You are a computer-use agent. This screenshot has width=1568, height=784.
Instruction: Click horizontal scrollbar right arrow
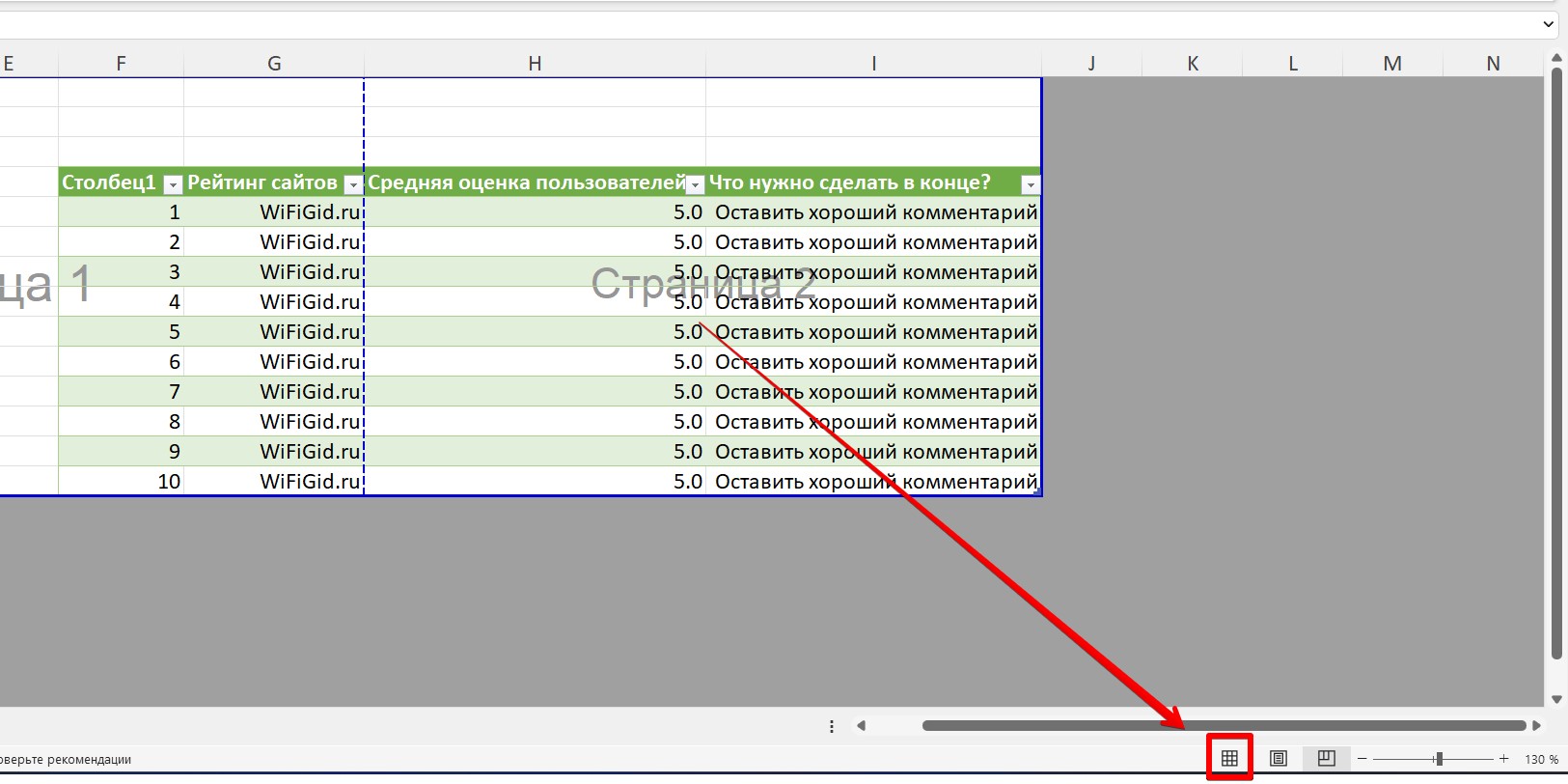(1536, 726)
